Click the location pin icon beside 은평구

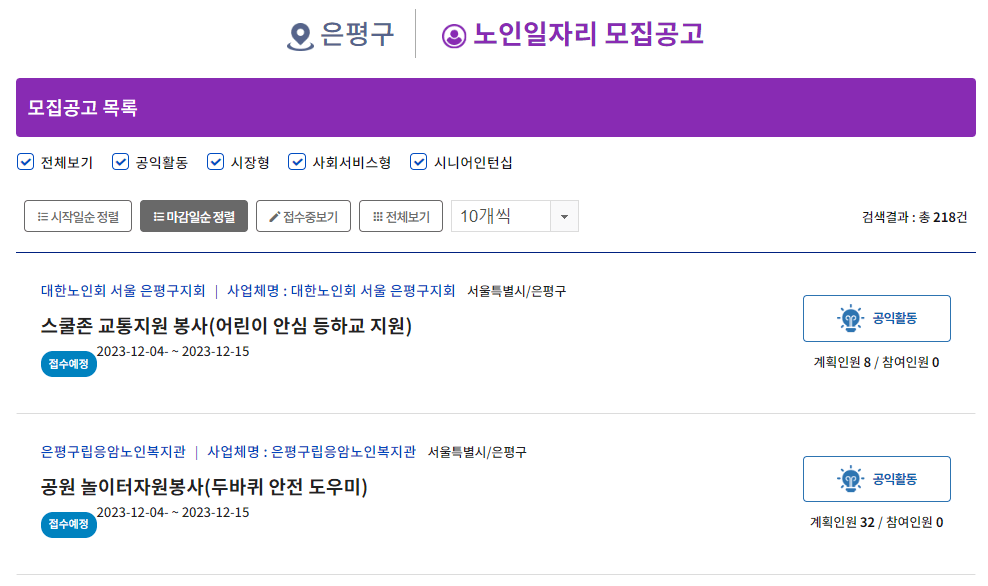point(298,33)
